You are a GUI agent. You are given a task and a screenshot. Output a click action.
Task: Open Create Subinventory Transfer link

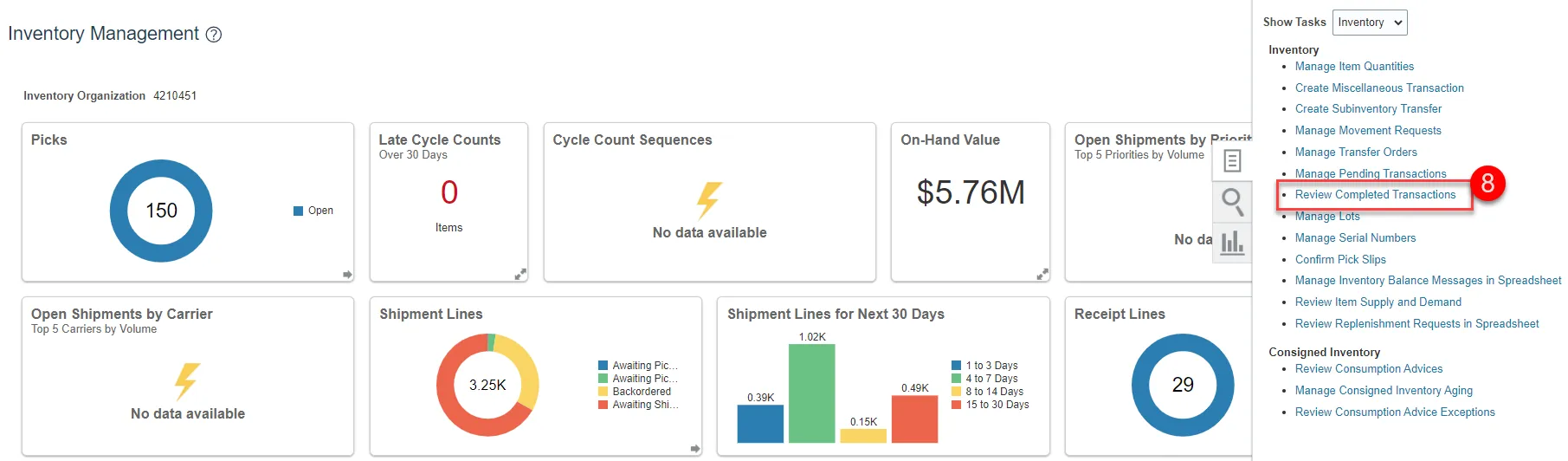point(1368,109)
